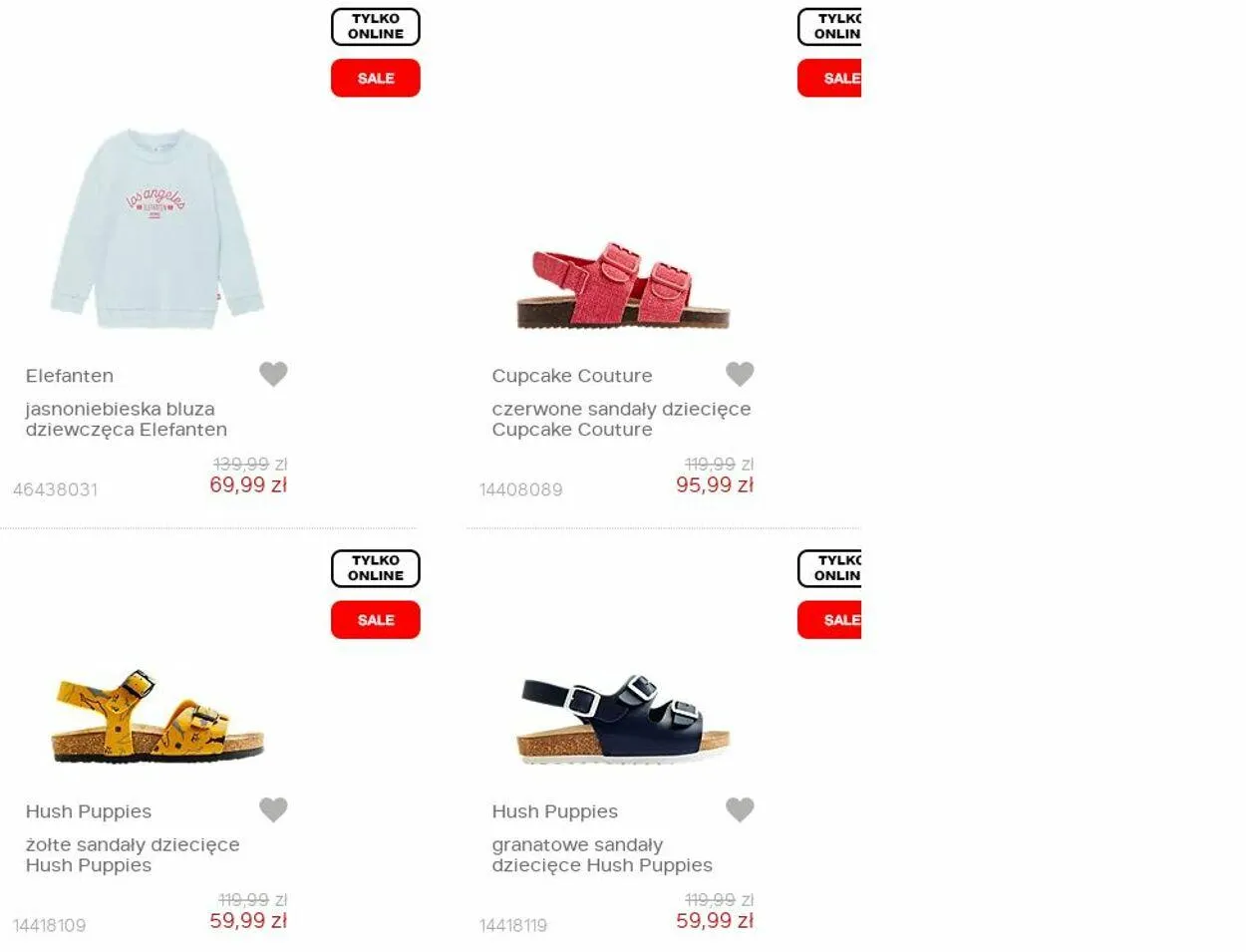Open czerwone sandały dziecięce Cupcake Couture link
Viewport: 1246px width, 952px height.
click(621, 419)
